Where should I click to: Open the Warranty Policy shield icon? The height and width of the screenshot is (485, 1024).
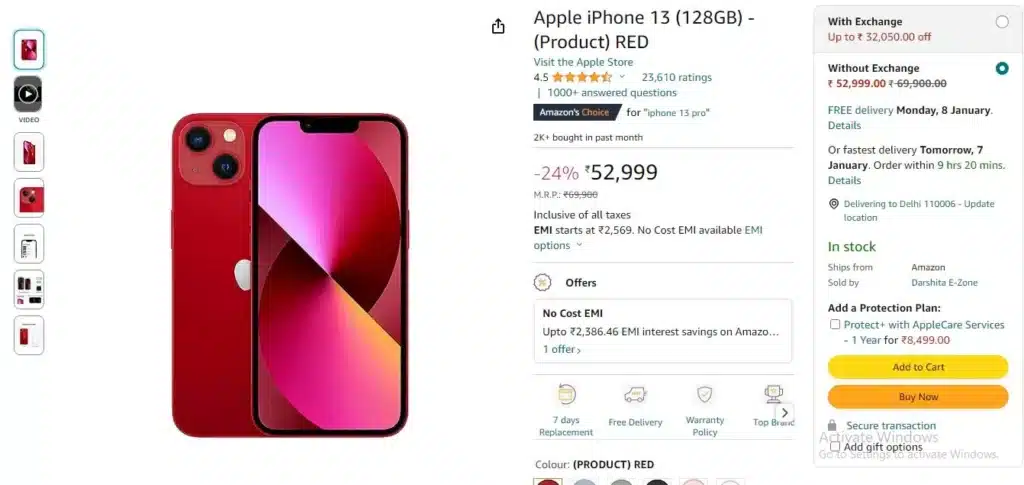pos(705,394)
